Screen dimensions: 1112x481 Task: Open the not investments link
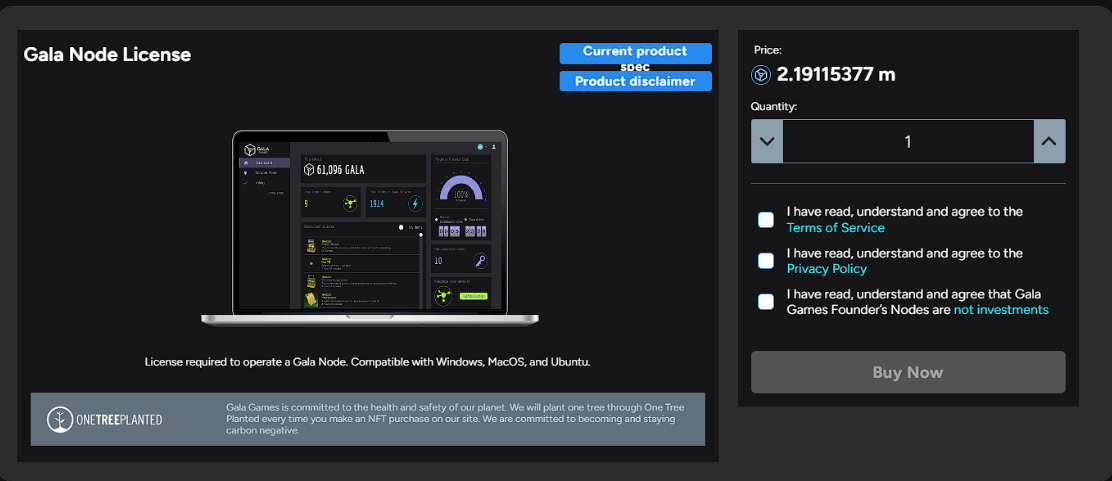1001,310
